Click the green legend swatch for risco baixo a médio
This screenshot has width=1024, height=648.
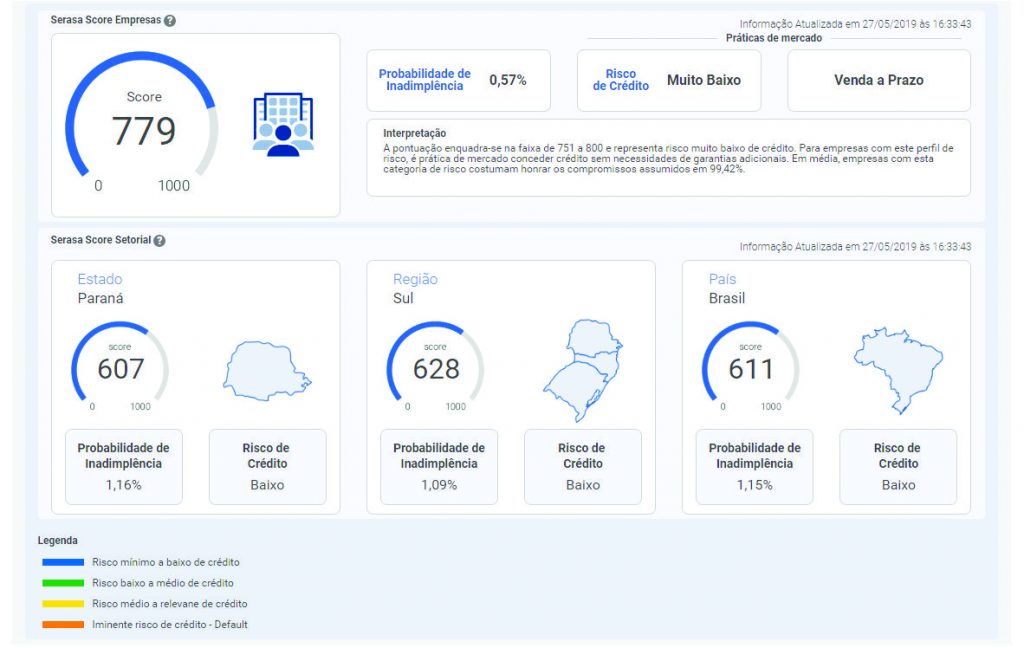tap(63, 583)
